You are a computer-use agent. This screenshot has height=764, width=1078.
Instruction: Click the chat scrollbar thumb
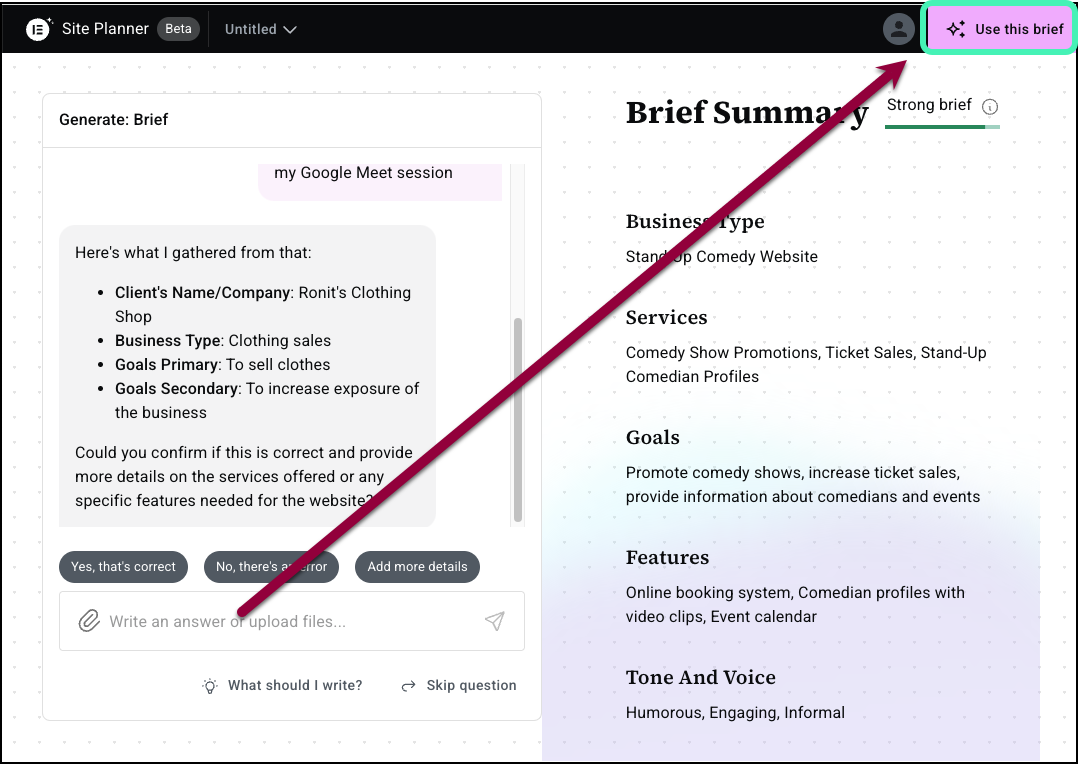tap(518, 419)
